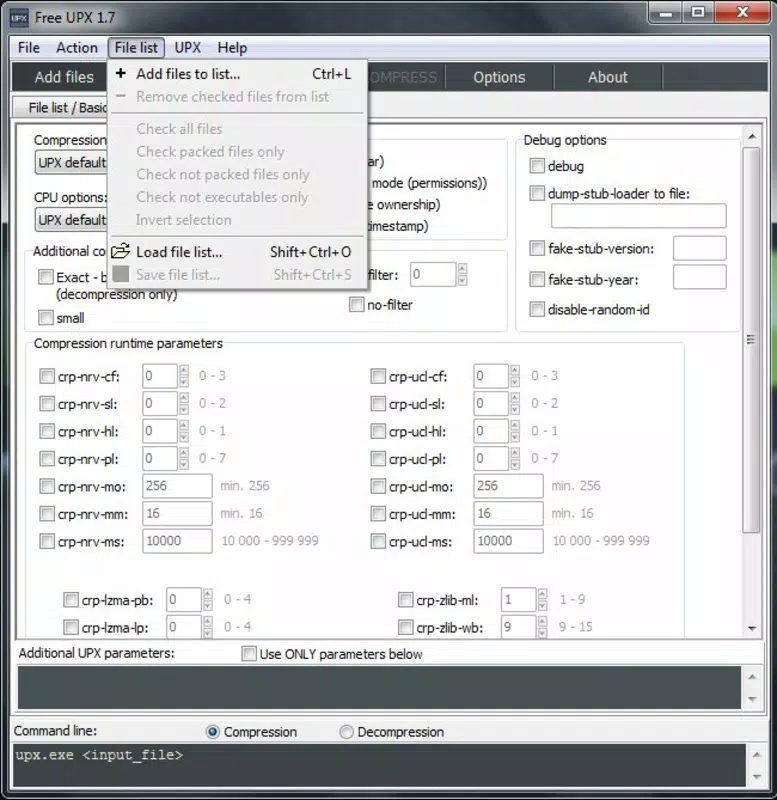Click the crp-nrv-ms value field
Image resolution: width=777 pixels, height=800 pixels.
(177, 541)
